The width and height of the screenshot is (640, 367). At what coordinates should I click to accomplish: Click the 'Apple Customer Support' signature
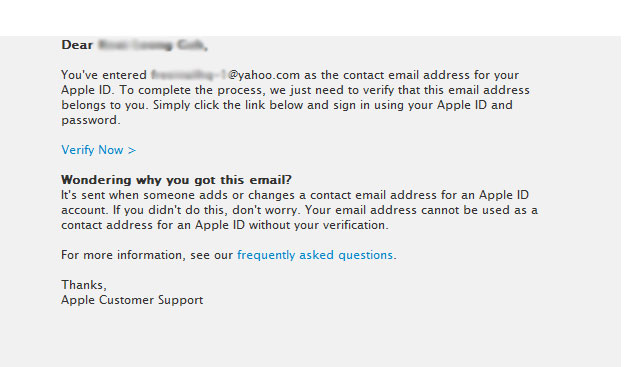coord(132,300)
